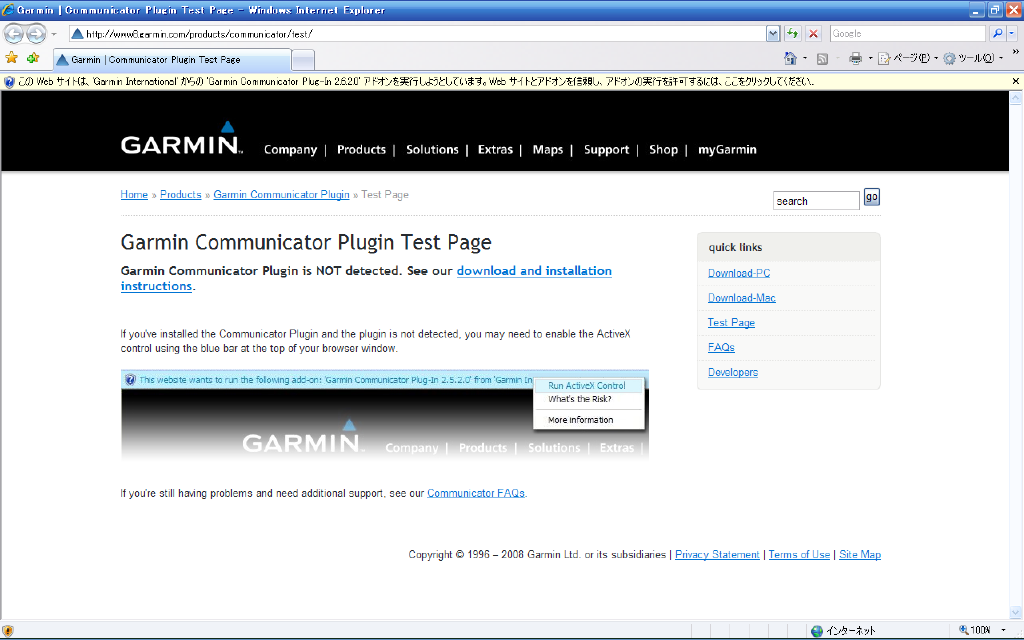Image resolution: width=1024 pixels, height=640 pixels.
Task: Focus the Google search box
Action: 907,34
